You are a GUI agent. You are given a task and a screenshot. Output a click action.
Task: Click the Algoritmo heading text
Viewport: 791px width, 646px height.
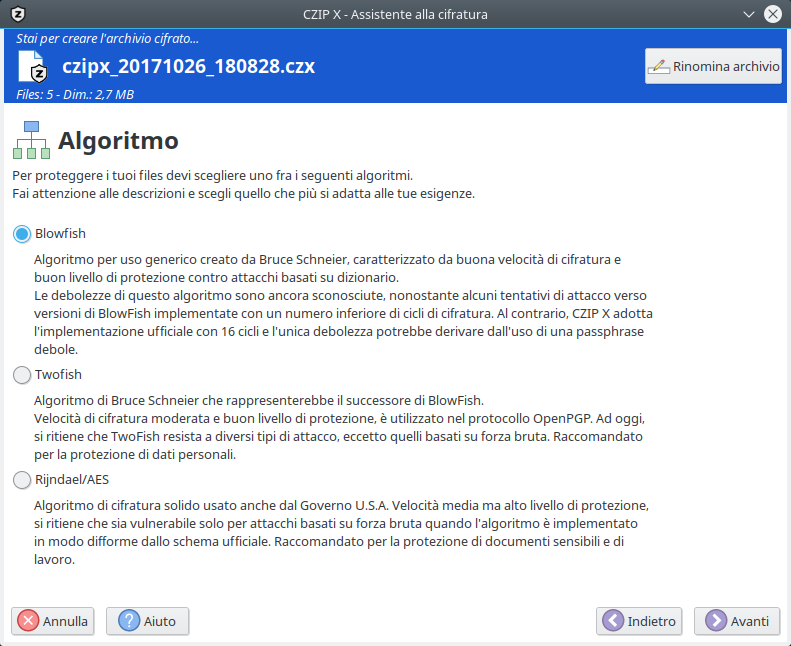118,141
